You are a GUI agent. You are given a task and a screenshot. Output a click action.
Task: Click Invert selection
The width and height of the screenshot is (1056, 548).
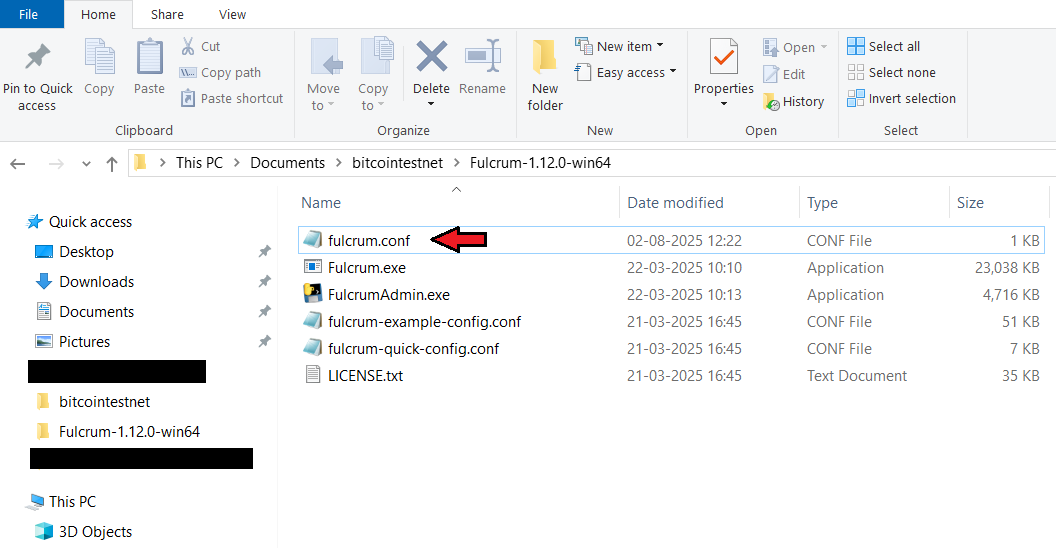click(901, 98)
